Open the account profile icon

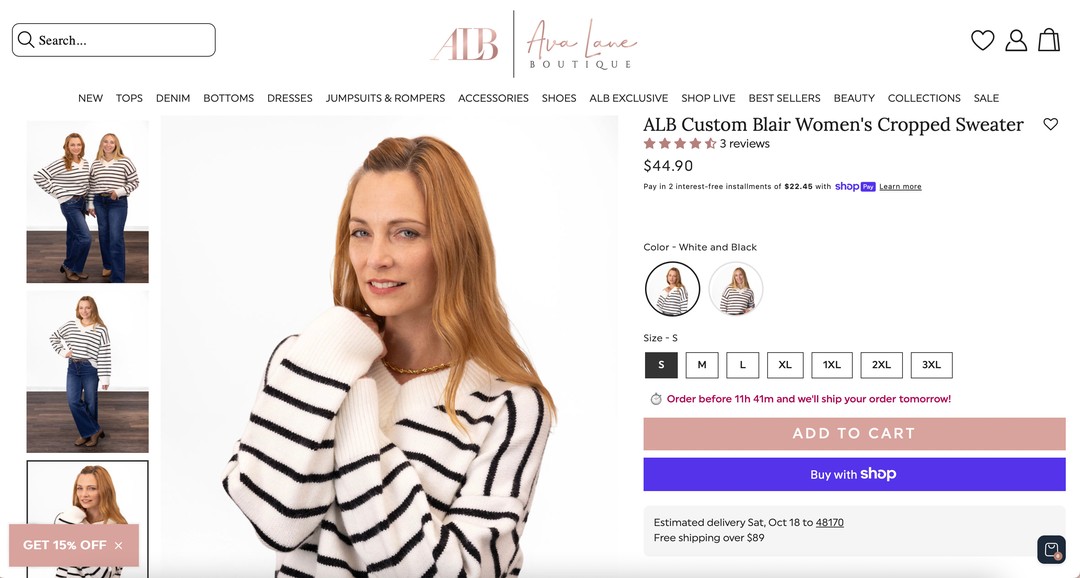[x=1016, y=40]
